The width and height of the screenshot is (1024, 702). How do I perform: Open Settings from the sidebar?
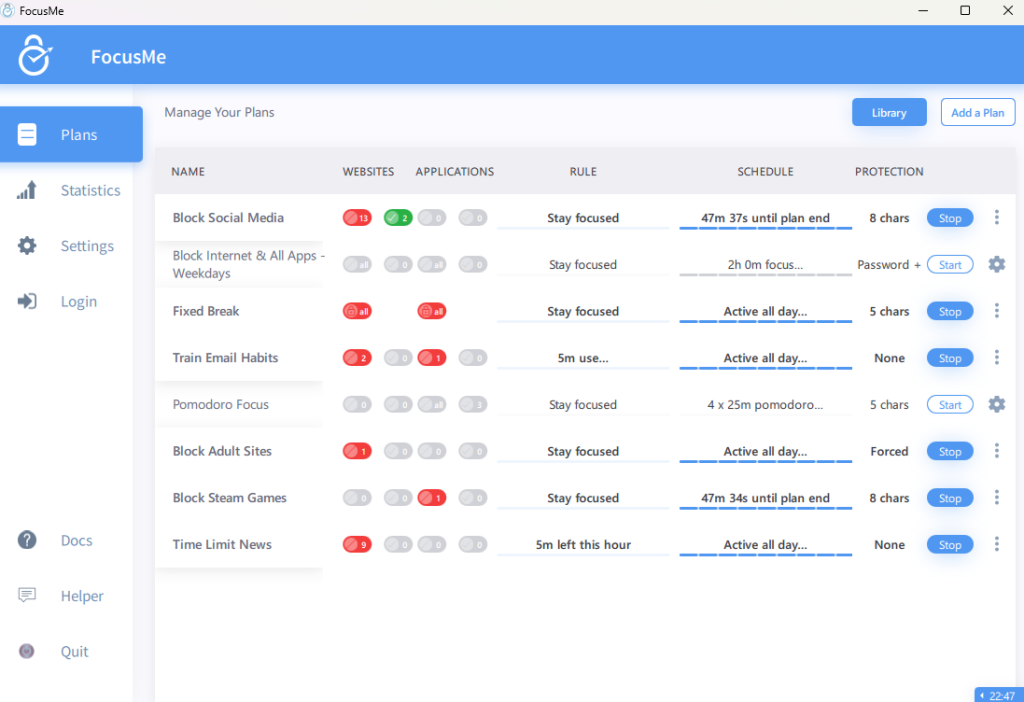coord(65,246)
